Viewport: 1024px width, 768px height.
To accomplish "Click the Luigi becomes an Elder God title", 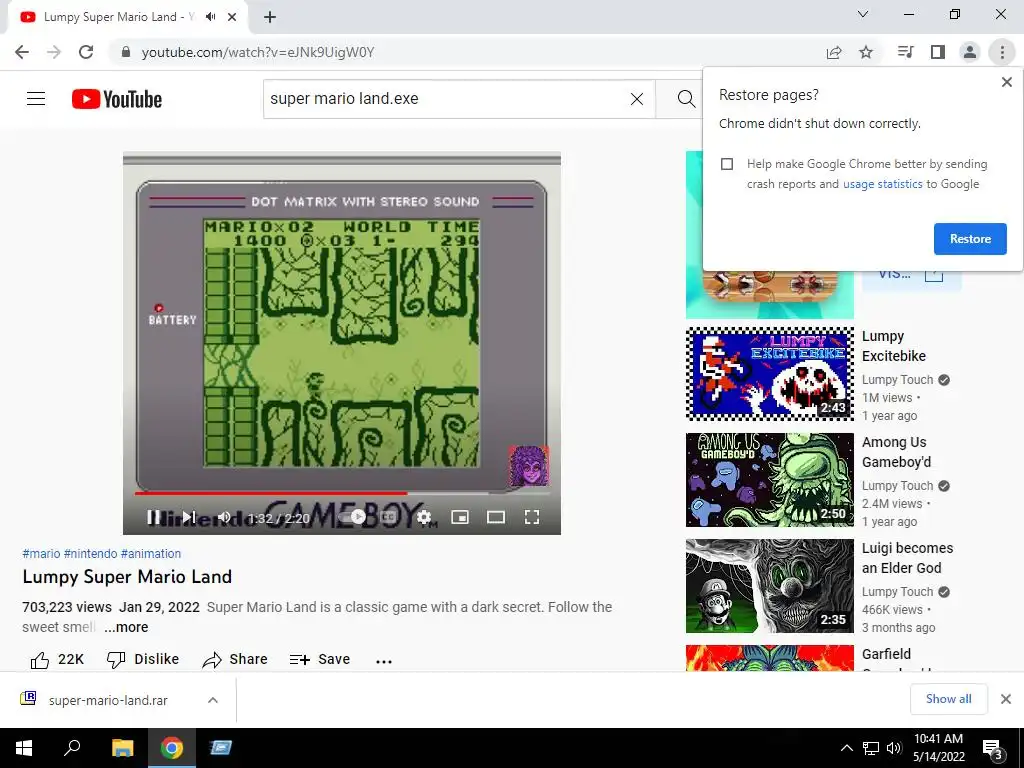I will pos(907,558).
